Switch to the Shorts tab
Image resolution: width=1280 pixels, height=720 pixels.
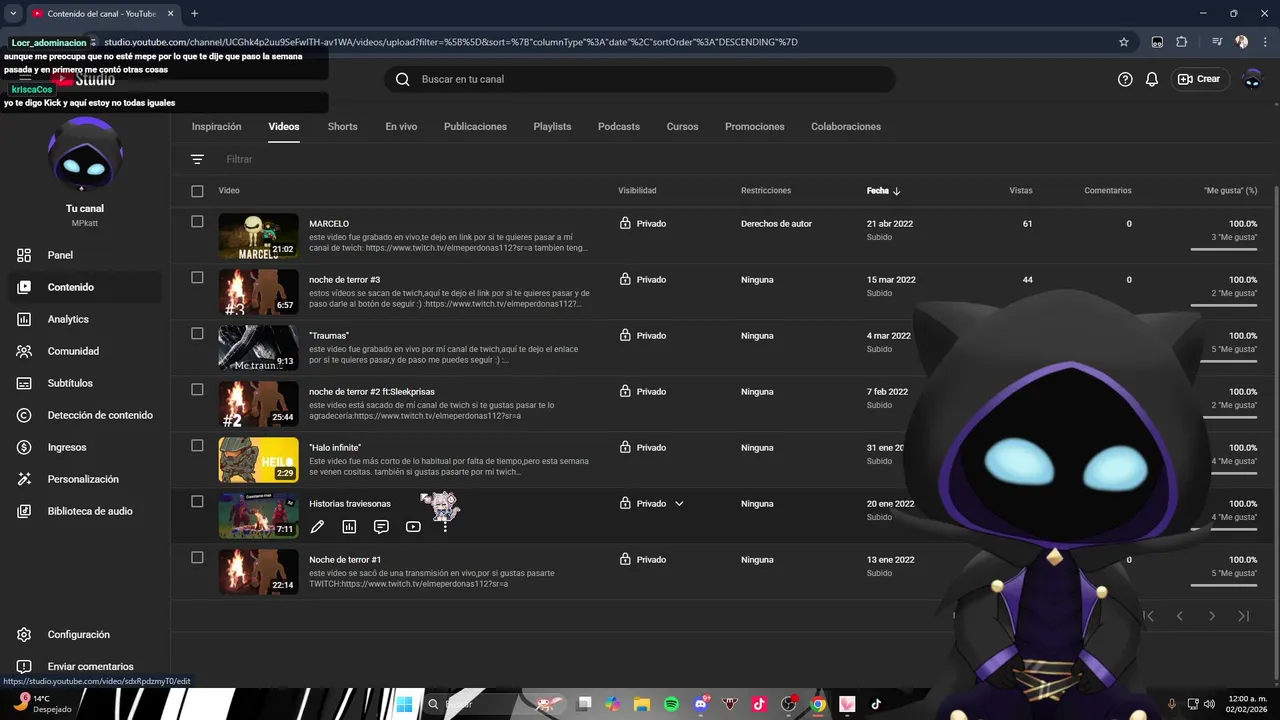[x=342, y=127]
